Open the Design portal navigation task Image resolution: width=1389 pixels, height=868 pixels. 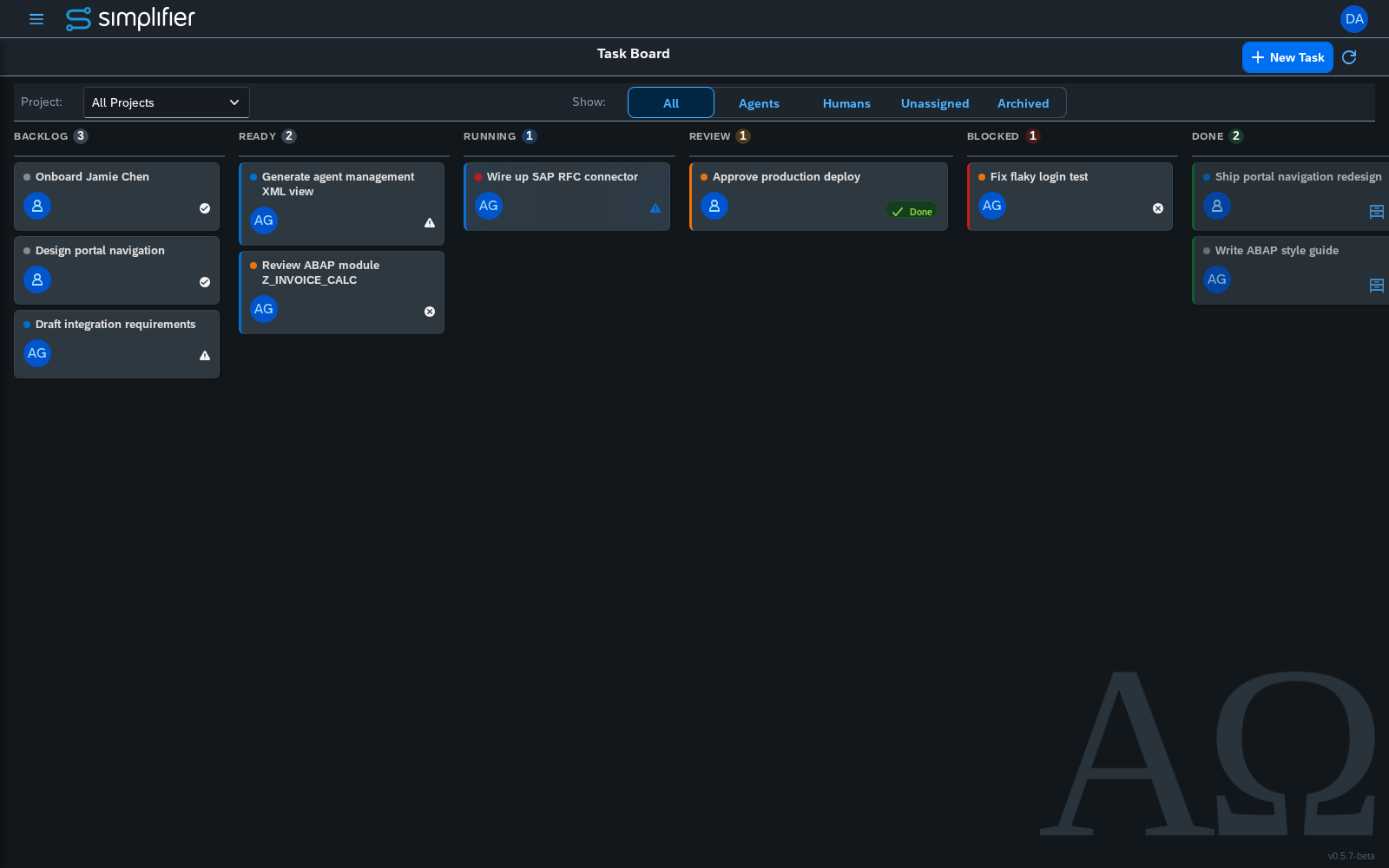(x=116, y=270)
